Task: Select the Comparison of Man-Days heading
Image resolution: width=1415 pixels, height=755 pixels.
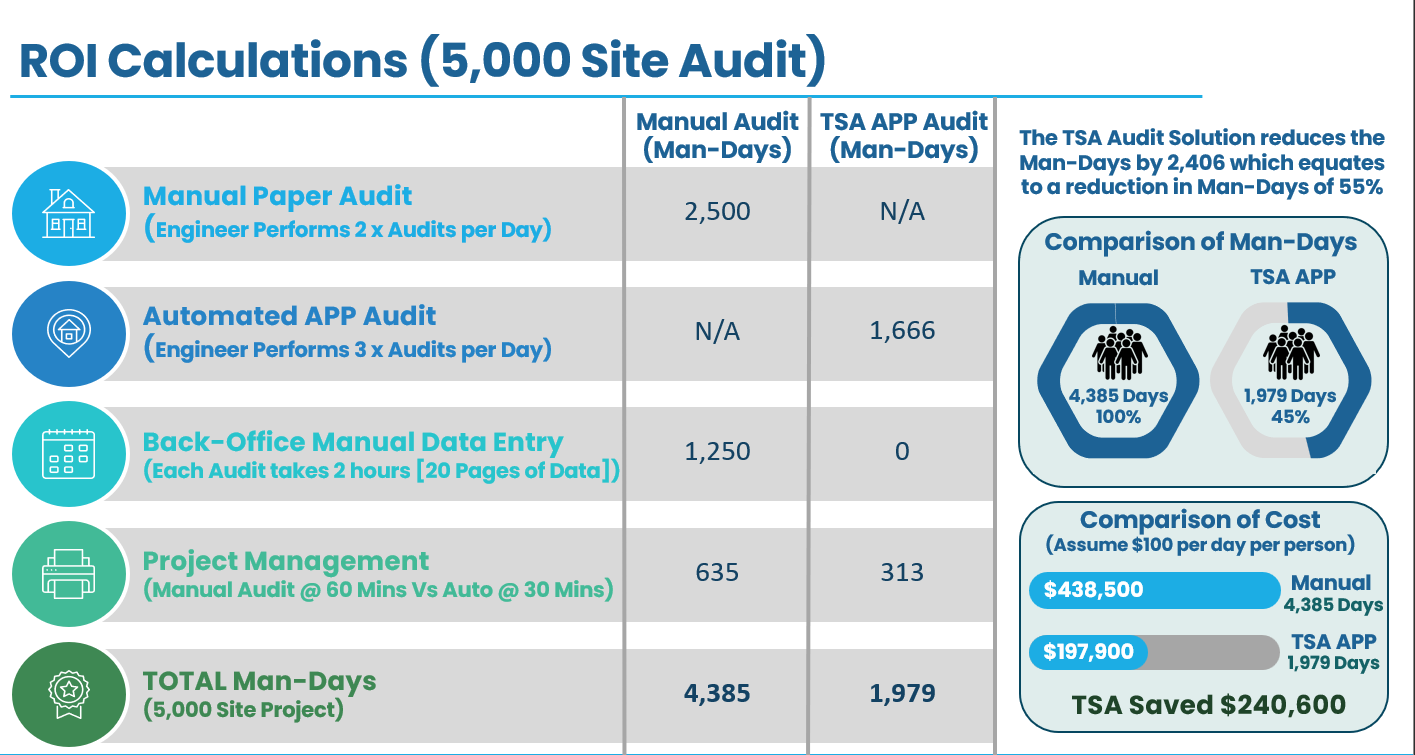Action: coord(1200,242)
